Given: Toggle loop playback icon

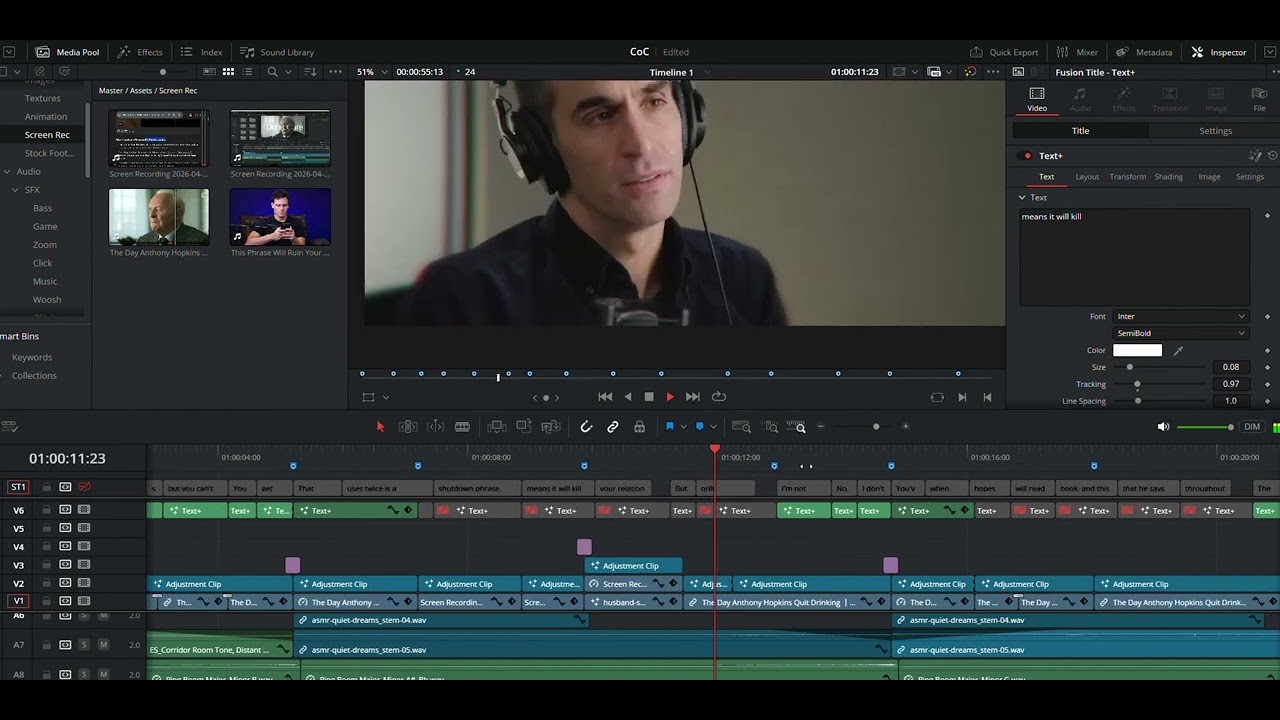Looking at the screenshot, I should point(718,397).
